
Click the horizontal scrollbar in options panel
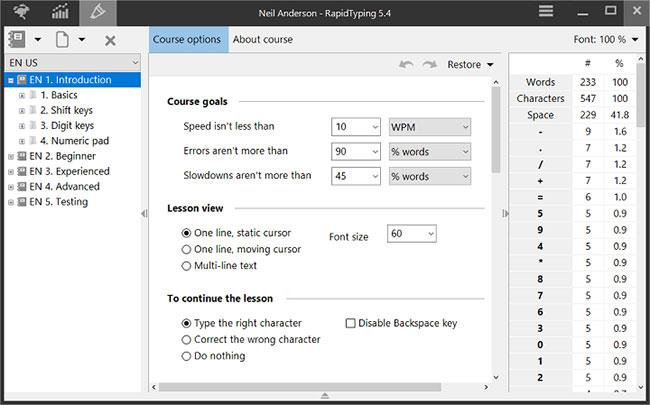pos(300,387)
